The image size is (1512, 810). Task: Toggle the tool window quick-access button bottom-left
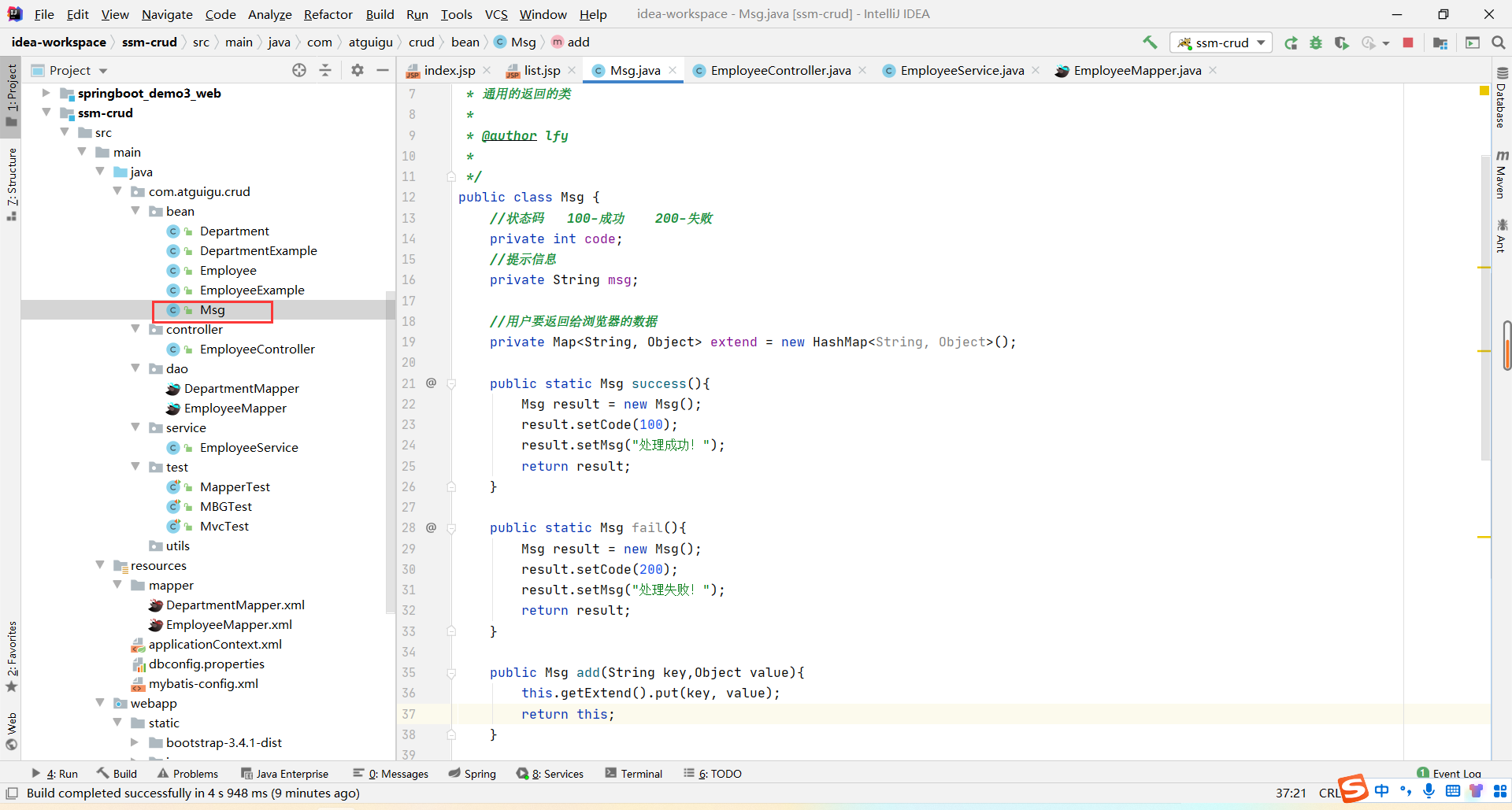click(12, 793)
